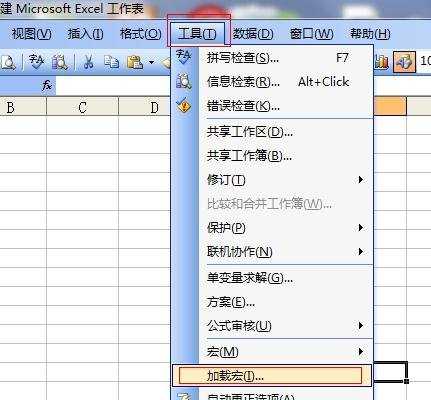
Task: Open Paste options dropdown arrow
Action: point(152,62)
